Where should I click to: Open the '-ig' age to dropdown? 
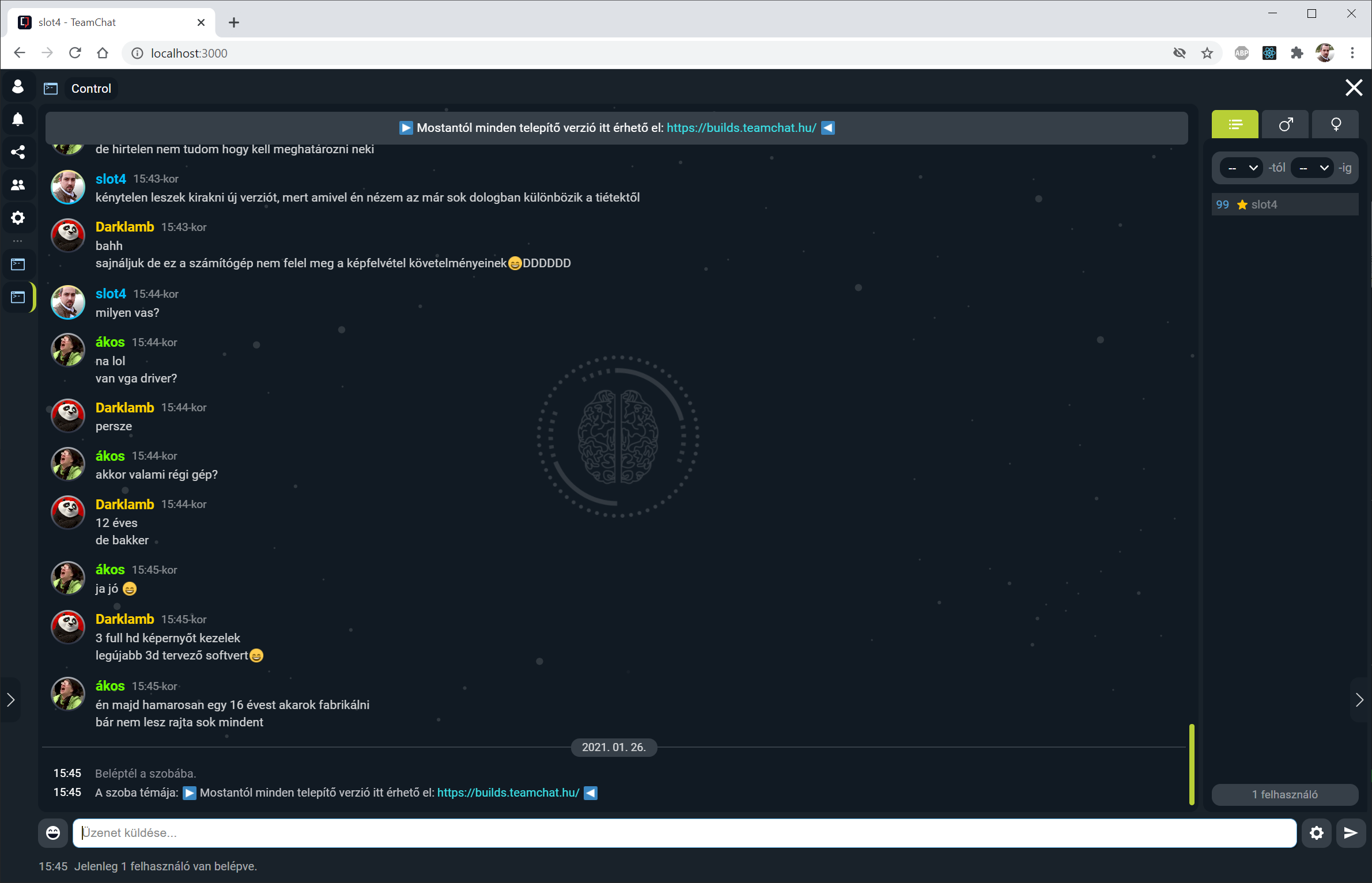(1312, 168)
